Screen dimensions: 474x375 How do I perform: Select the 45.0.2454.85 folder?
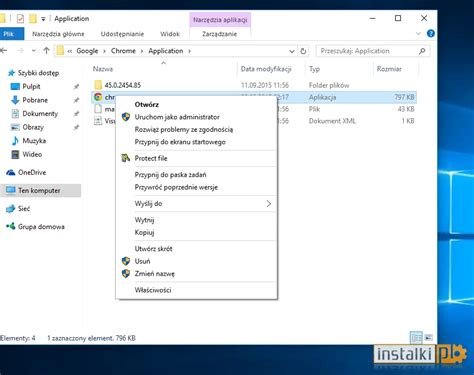coord(122,85)
